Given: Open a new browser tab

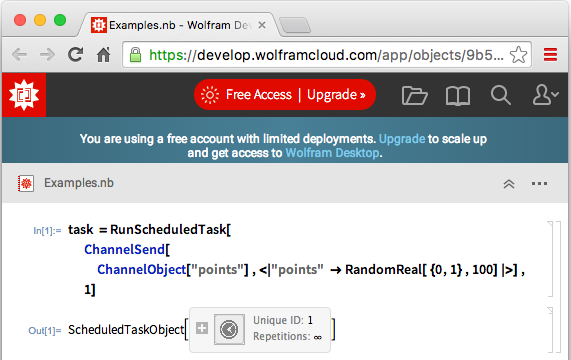Looking at the screenshot, I should 295,25.
